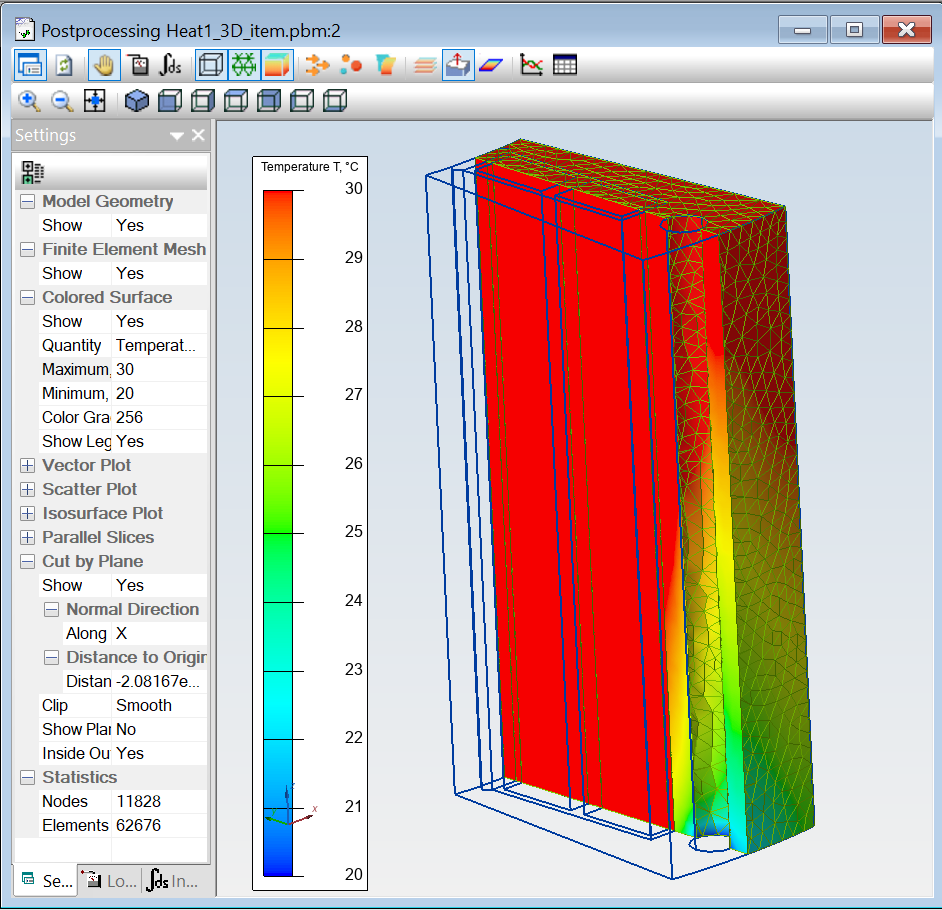The width and height of the screenshot is (942, 910).
Task: Collapse the Colored Surface section
Action: (x=28, y=297)
